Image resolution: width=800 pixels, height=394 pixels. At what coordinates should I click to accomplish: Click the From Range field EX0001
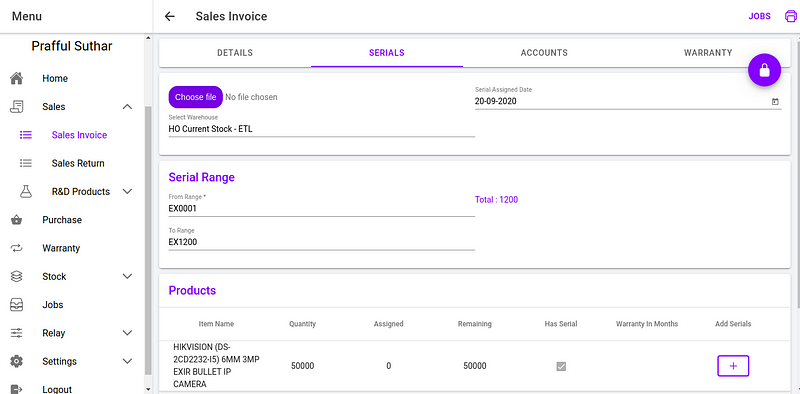(x=321, y=209)
